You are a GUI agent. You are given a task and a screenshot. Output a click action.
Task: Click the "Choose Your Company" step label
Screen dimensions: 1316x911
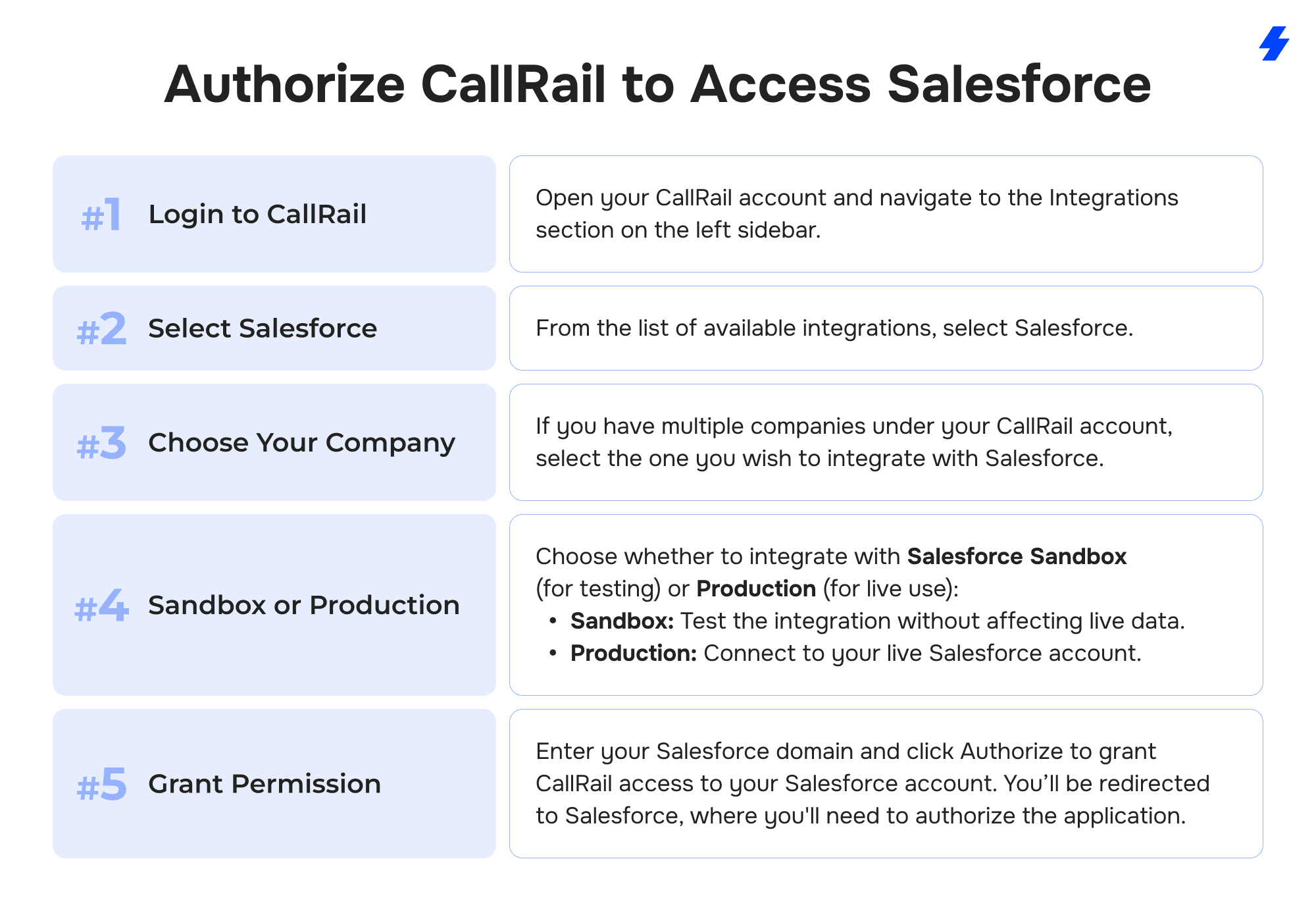(x=301, y=443)
